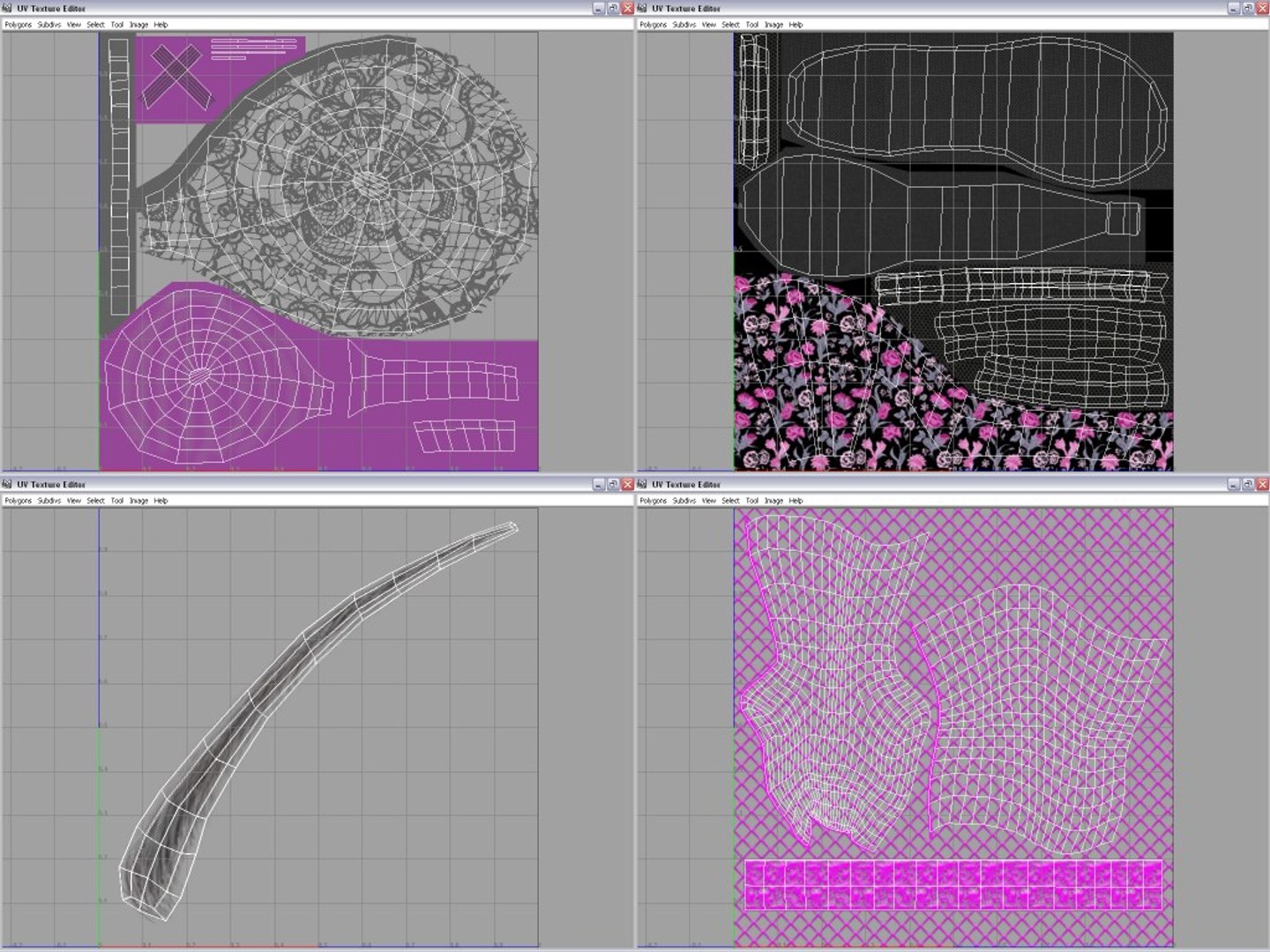
Task: Maximize the pink lattice UV Texture Editor
Action: (1248, 484)
